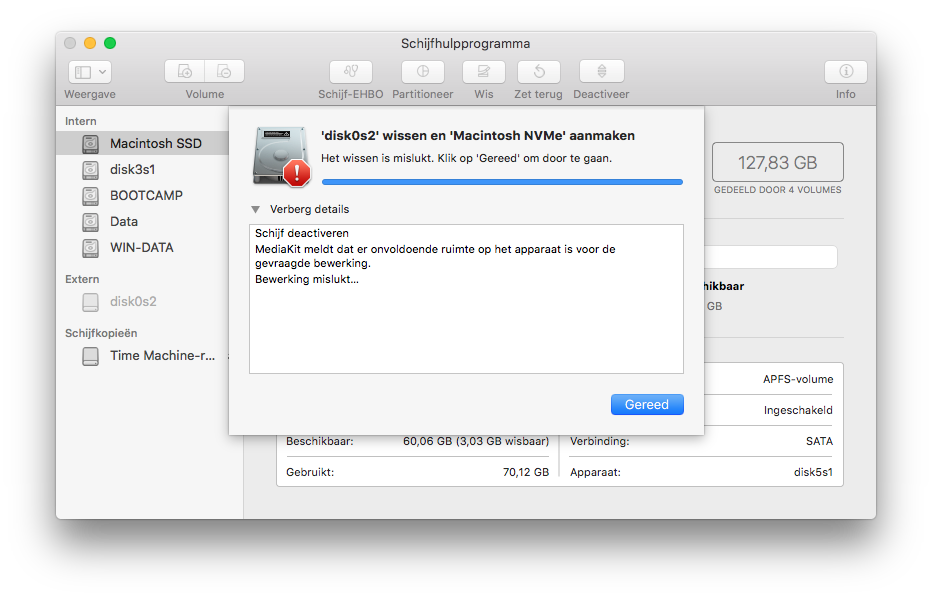This screenshot has height=599, width=932.
Task: Click the 'Beschikbaar' 60,06 GB value
Action: tap(476, 442)
